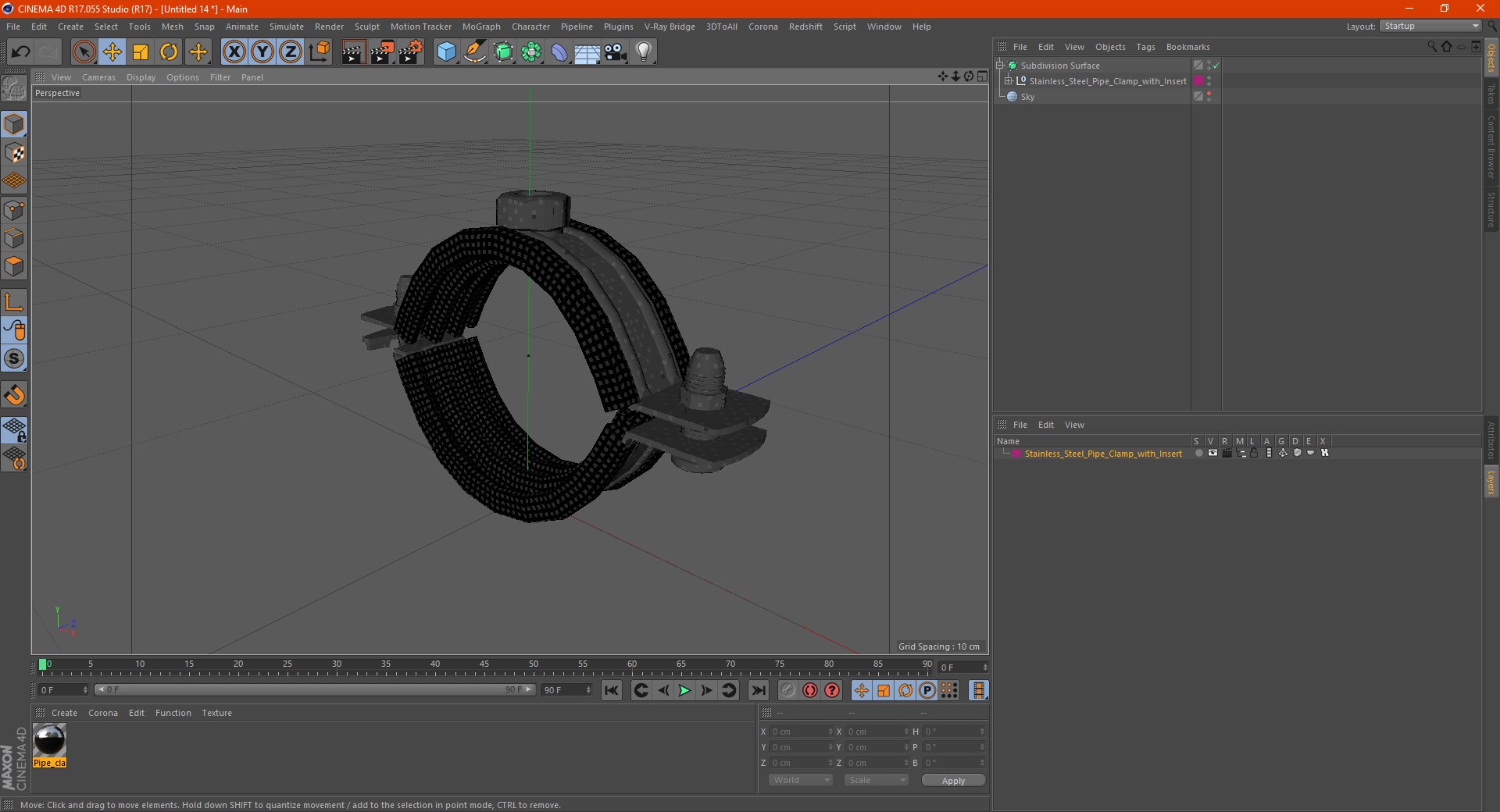This screenshot has height=812, width=1500.
Task: Click the Light bulb icon
Action: pos(643,52)
